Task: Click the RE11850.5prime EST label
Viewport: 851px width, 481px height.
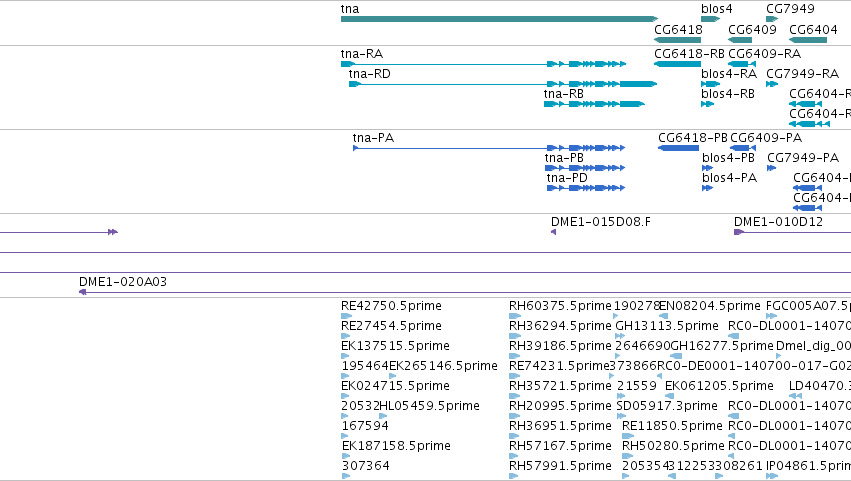Action: coord(672,426)
